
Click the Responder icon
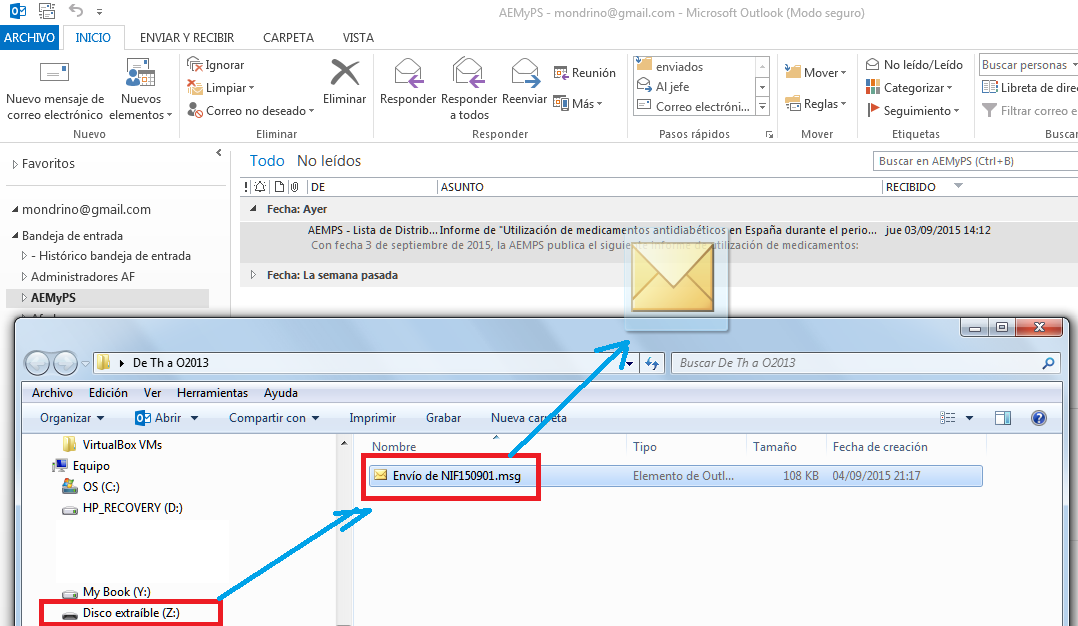(408, 74)
